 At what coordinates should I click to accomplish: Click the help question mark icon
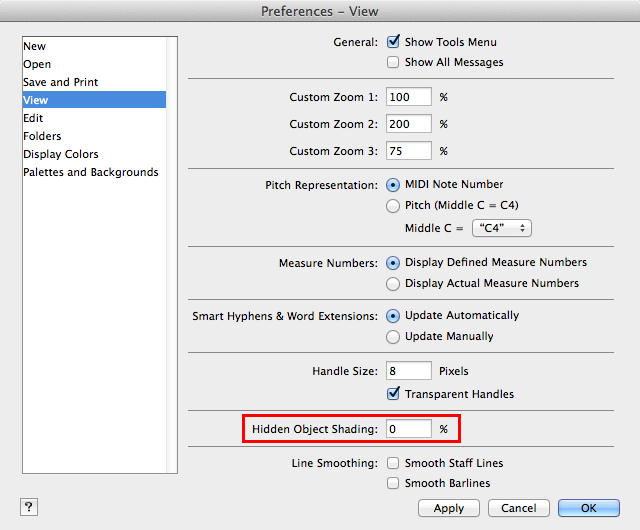tap(27, 507)
